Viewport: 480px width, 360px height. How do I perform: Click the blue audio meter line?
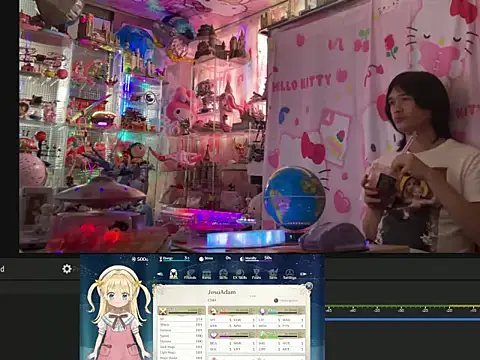[403, 319]
